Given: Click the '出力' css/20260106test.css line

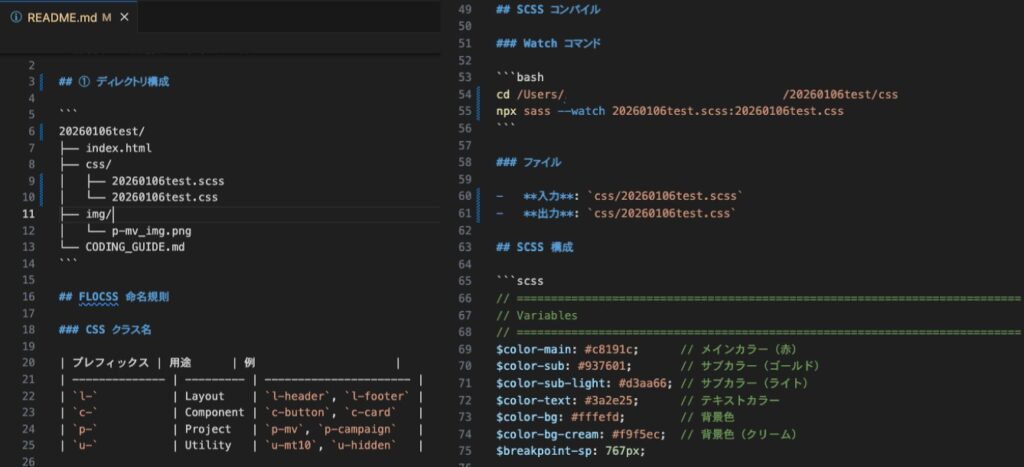Looking at the screenshot, I should point(616,213).
